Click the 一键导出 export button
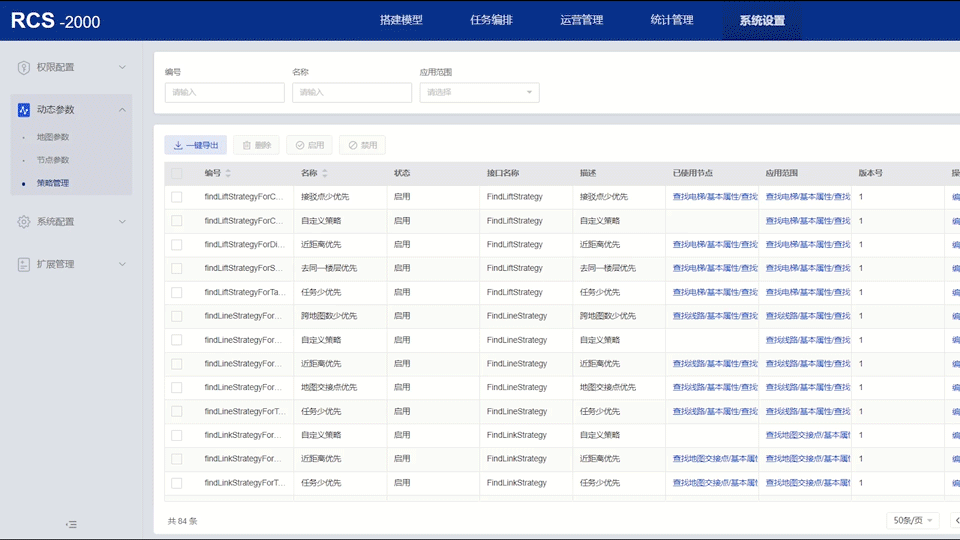 tap(196, 145)
